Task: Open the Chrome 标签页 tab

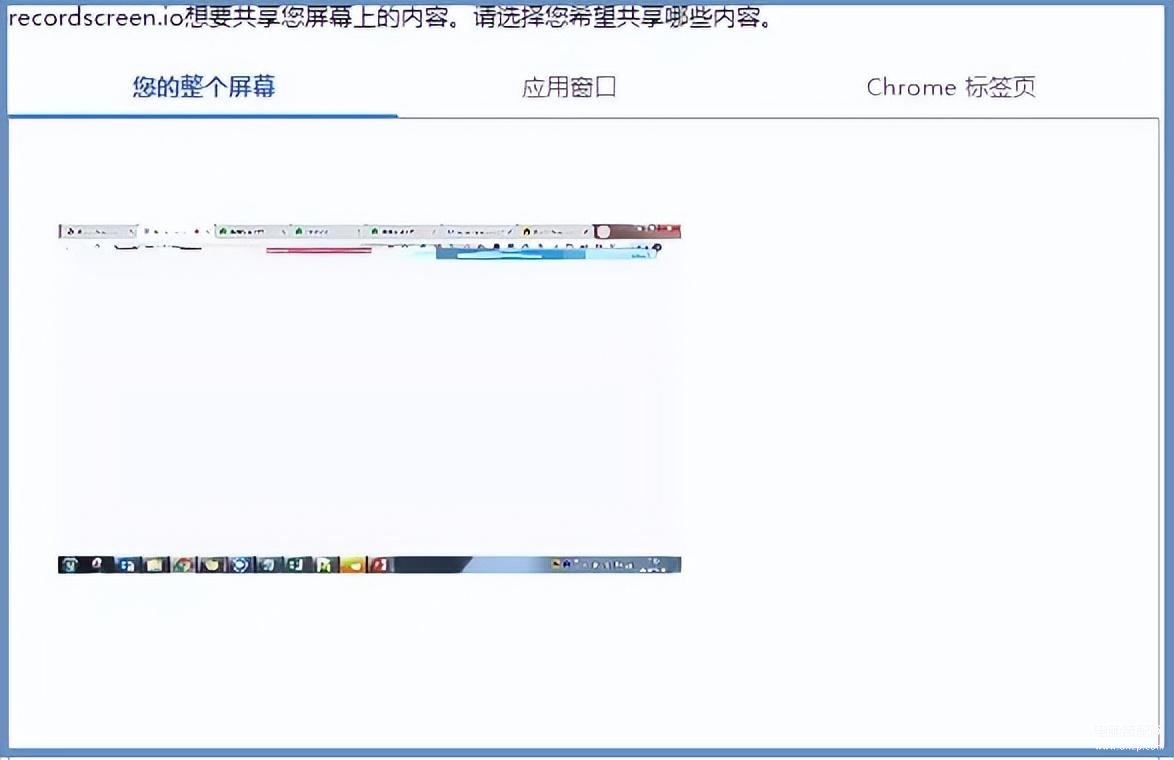Action: [x=951, y=87]
